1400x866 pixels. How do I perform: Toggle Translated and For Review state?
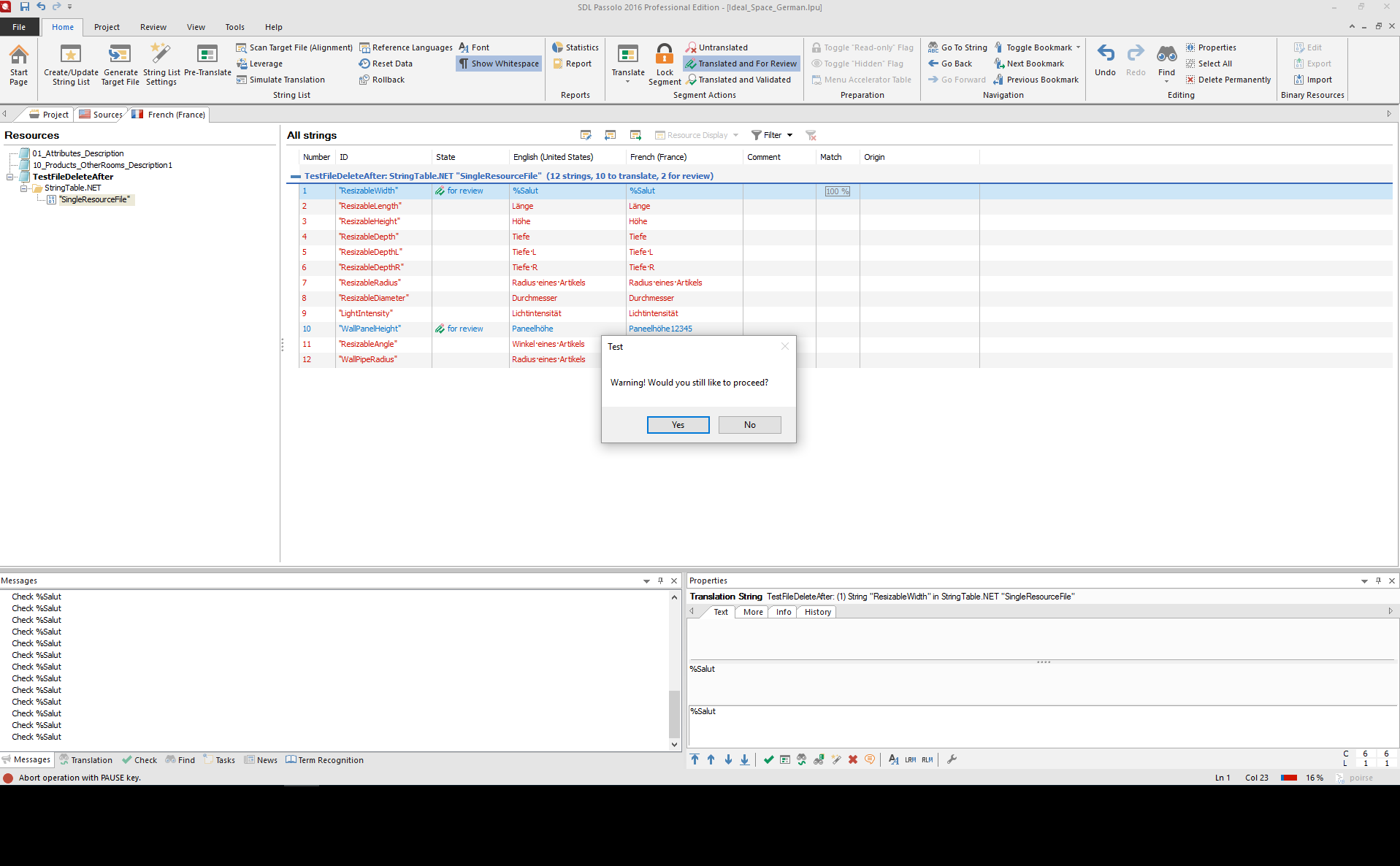point(741,64)
